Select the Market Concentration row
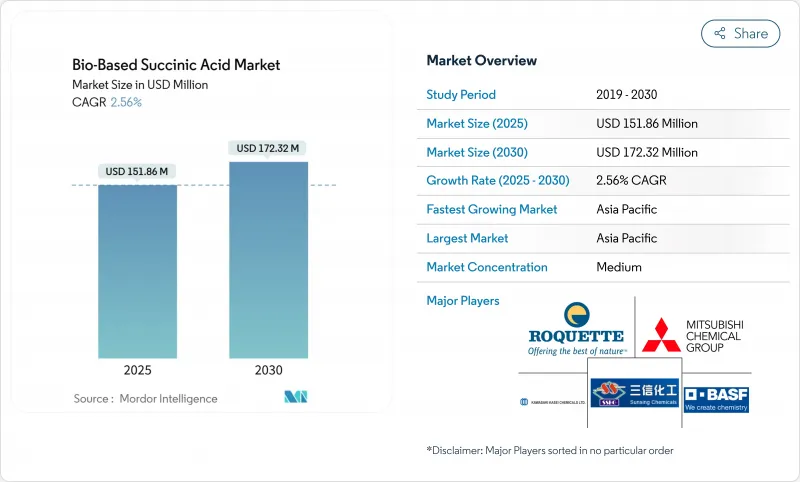Screen dimensions: 800x482 606,267
